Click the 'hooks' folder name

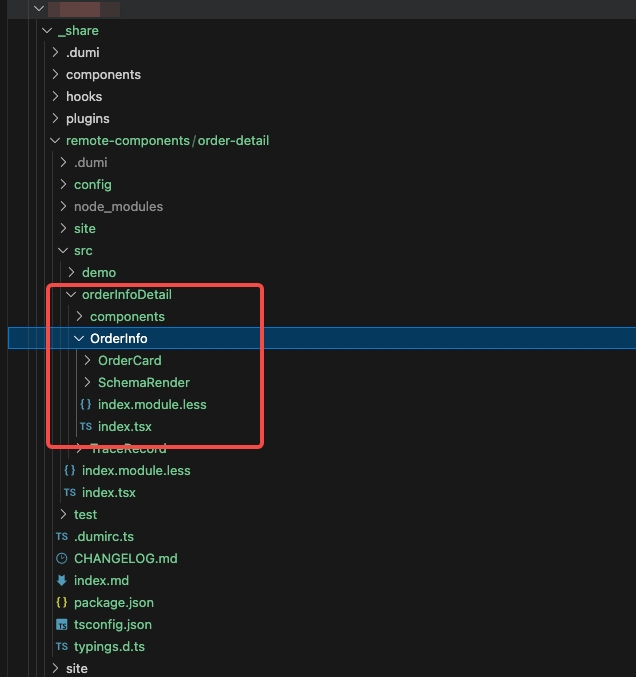click(84, 96)
